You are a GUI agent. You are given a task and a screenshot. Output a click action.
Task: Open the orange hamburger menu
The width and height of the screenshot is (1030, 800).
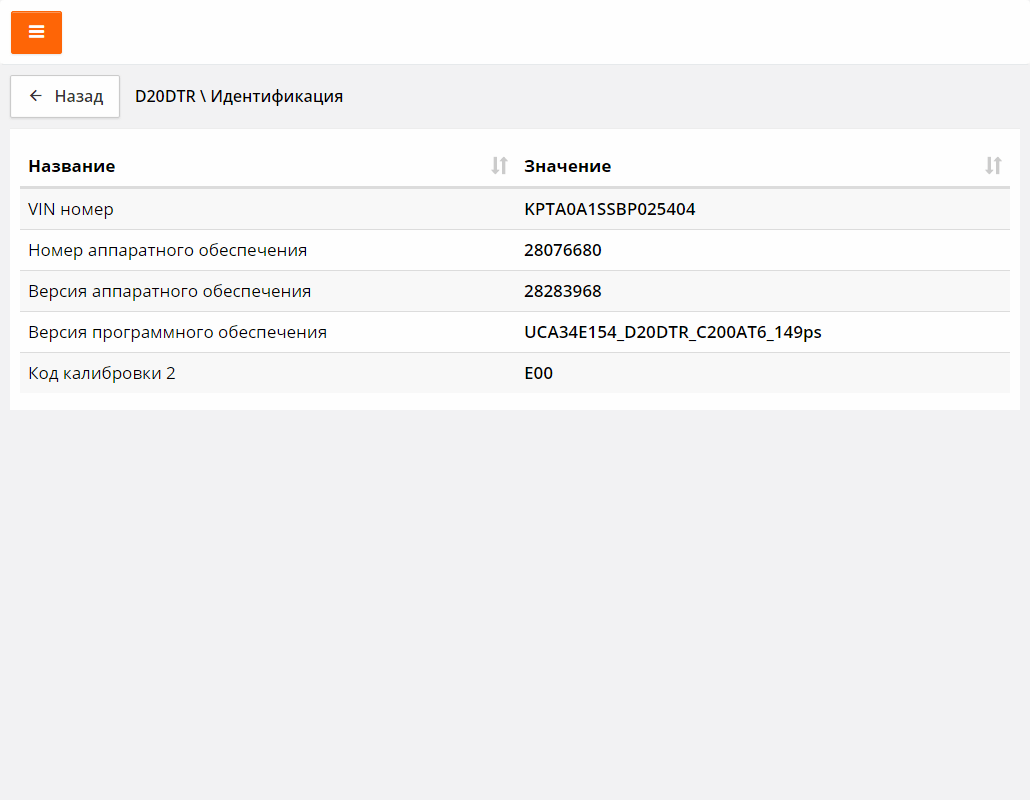(x=36, y=32)
